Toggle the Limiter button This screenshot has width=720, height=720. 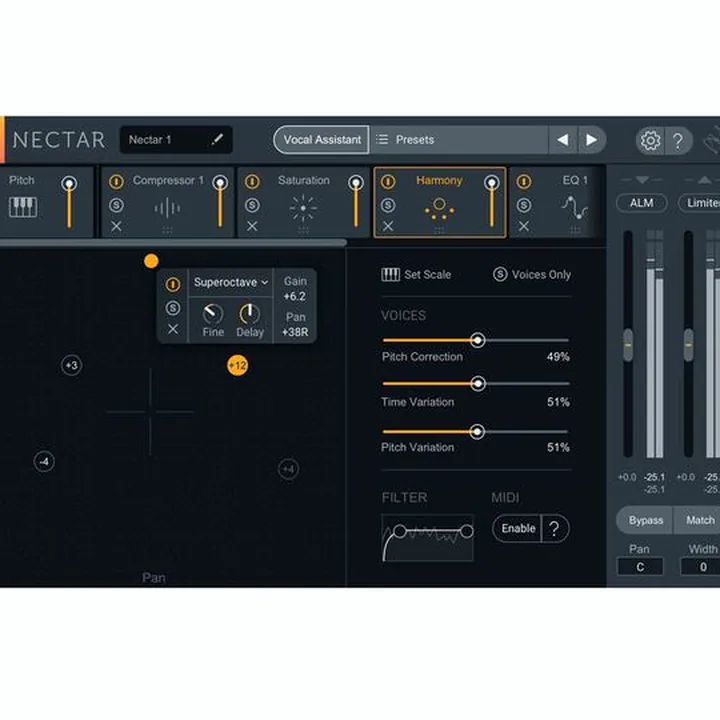pyautogui.click(x=700, y=203)
